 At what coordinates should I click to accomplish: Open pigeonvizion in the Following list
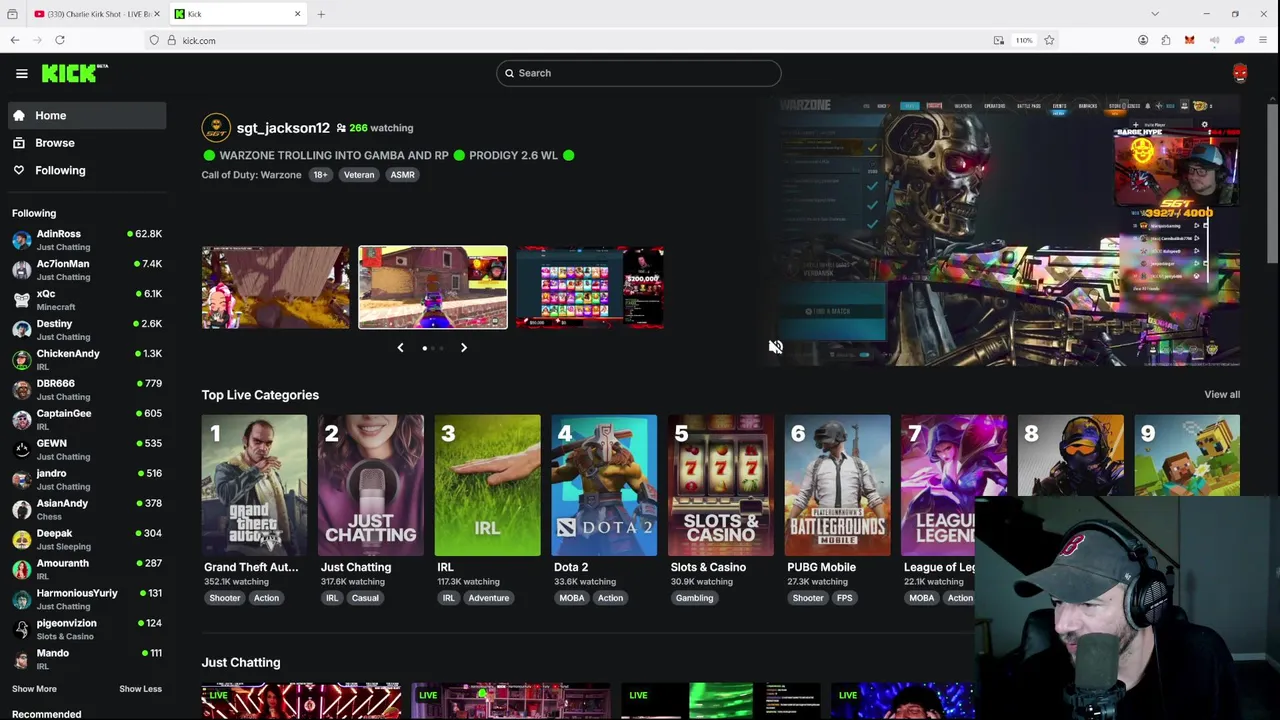click(x=87, y=629)
